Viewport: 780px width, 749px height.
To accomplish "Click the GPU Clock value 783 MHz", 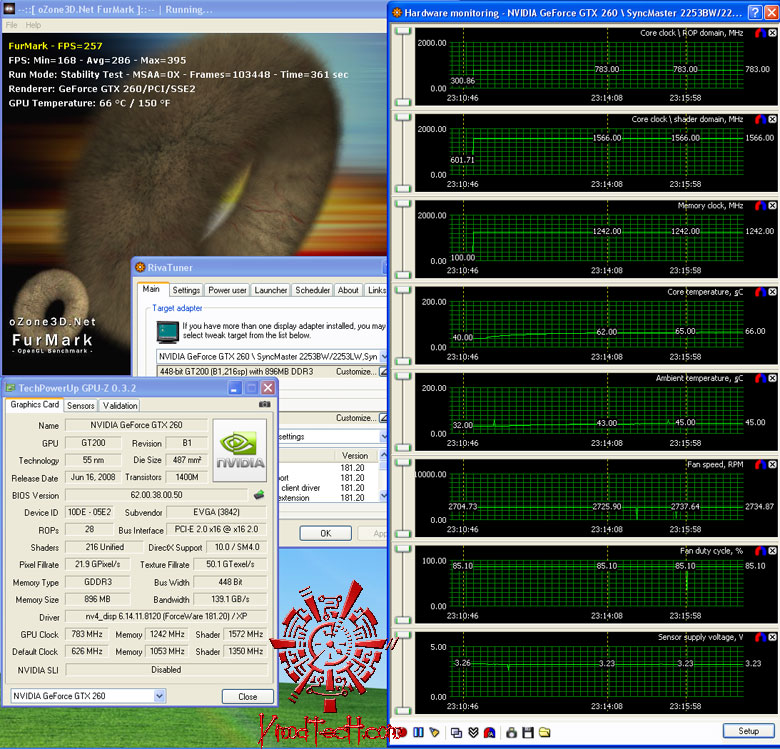I will tap(87, 634).
